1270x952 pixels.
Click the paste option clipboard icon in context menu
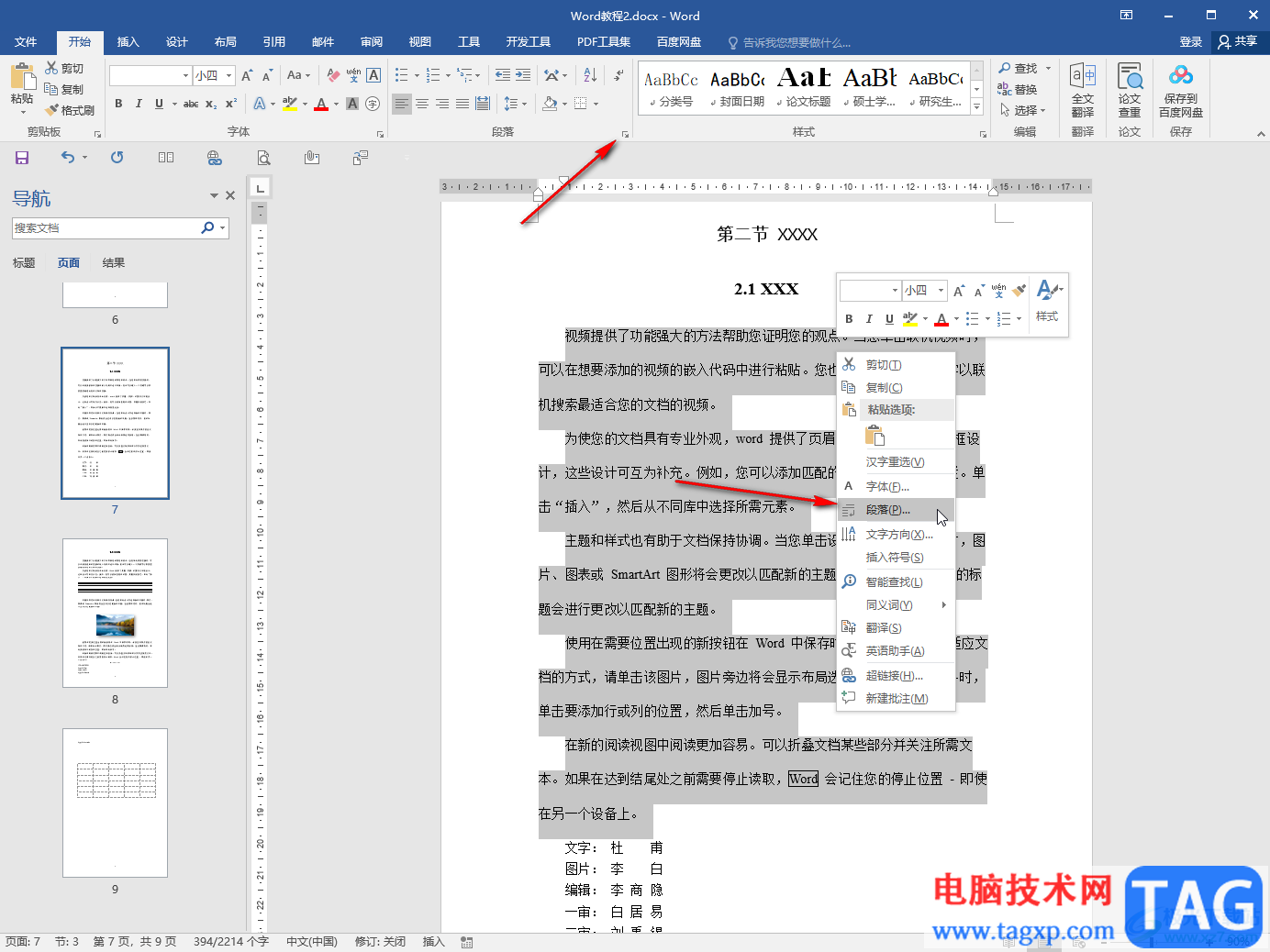pyautogui.click(x=875, y=436)
